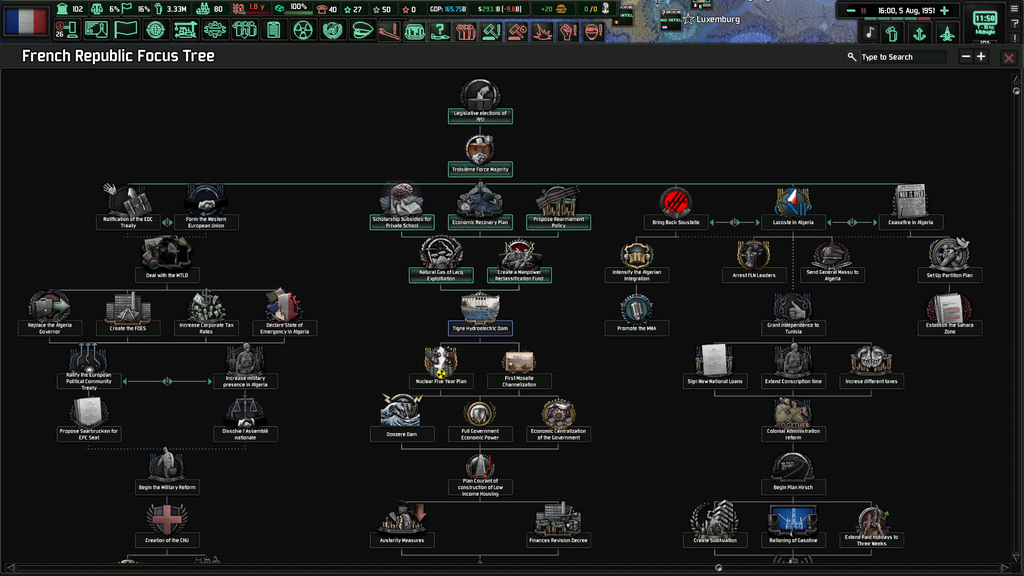Click the horizontal scrollbar thumb
1024x576 pixels.
(718, 568)
